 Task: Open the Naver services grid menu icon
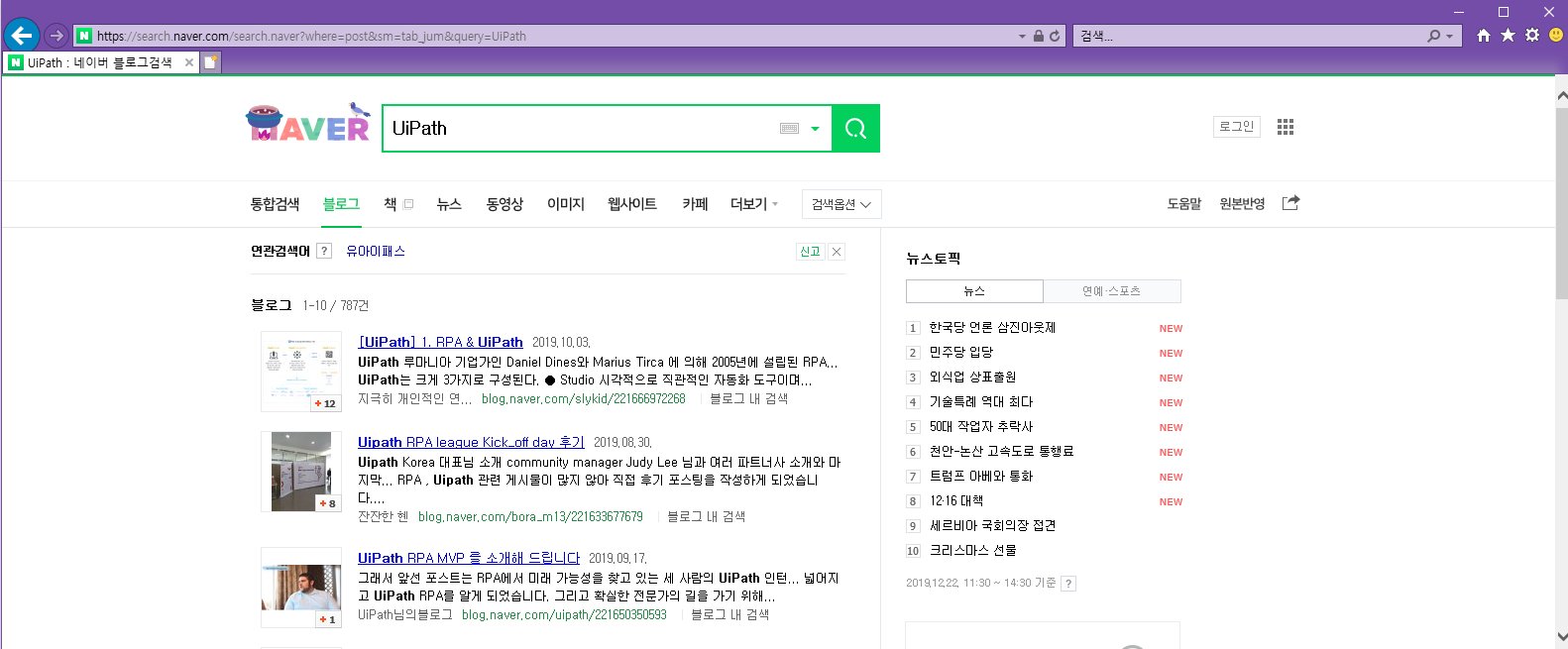pyautogui.click(x=1286, y=127)
